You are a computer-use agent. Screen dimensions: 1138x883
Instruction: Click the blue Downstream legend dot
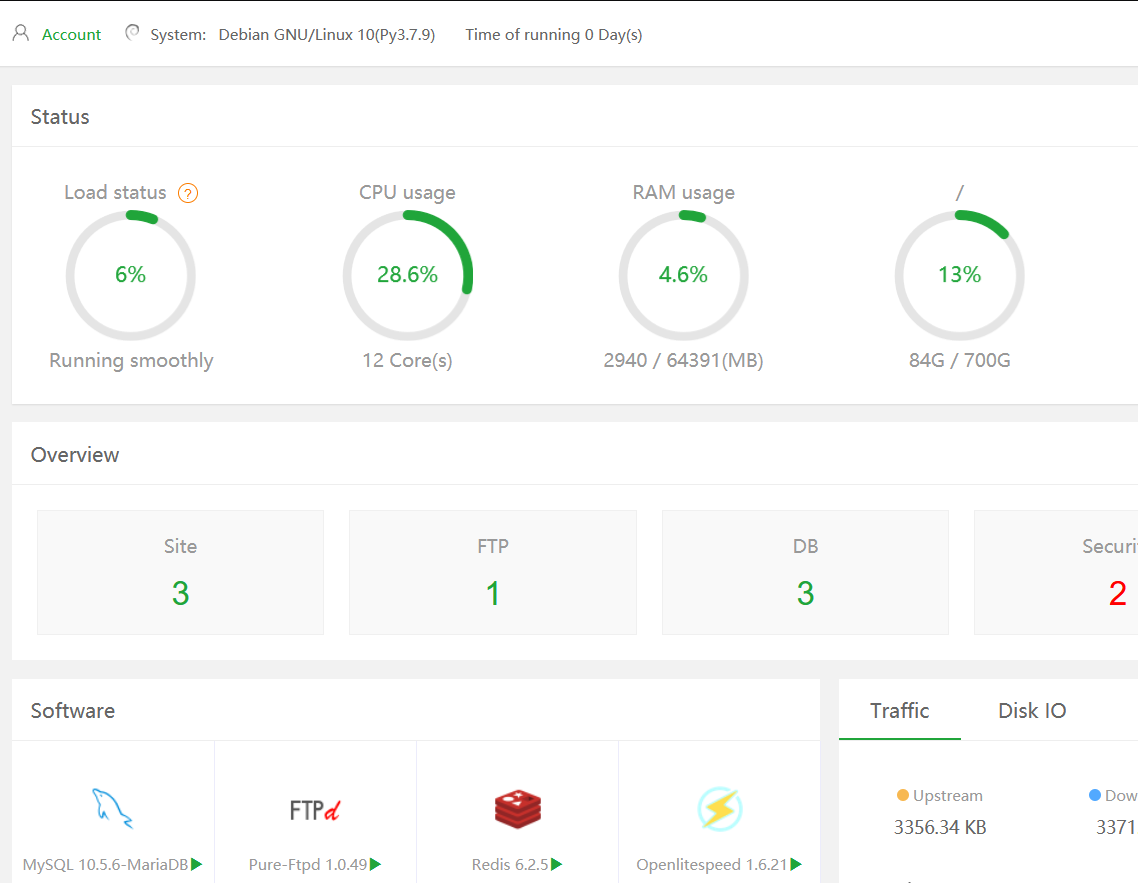click(x=1095, y=795)
